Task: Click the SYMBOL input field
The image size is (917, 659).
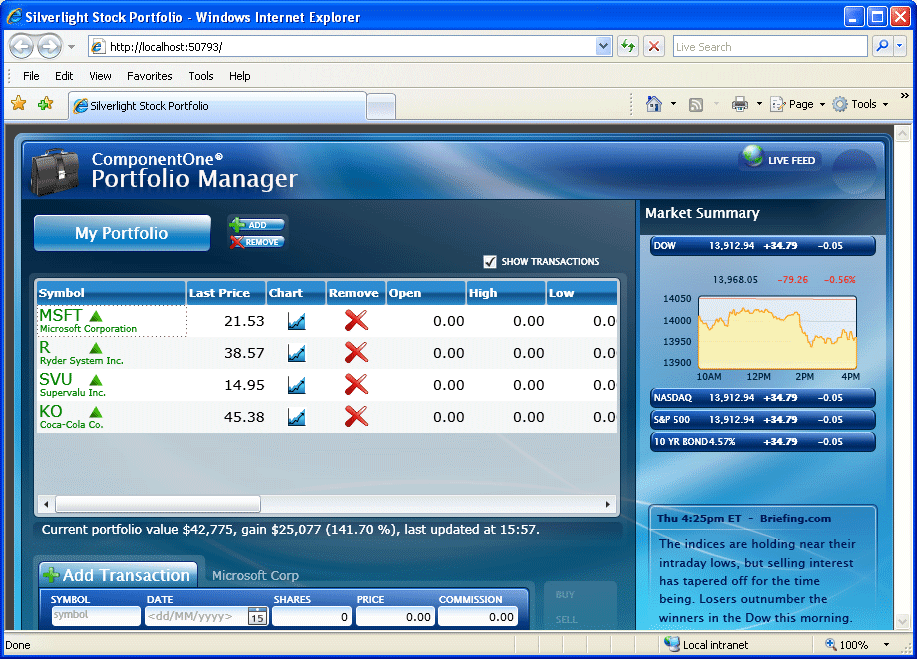Action: [95, 617]
